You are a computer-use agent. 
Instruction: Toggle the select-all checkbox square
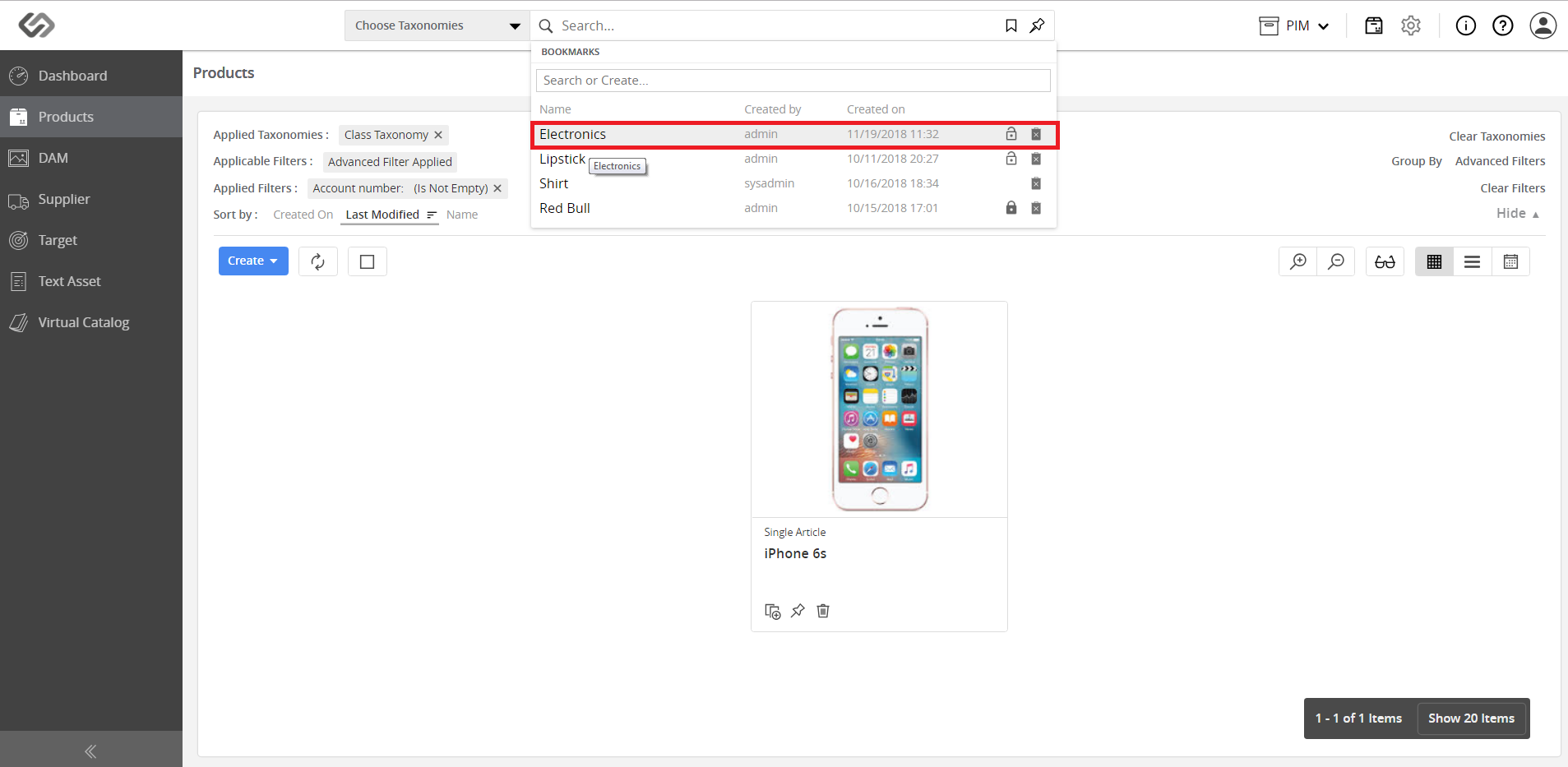click(368, 261)
